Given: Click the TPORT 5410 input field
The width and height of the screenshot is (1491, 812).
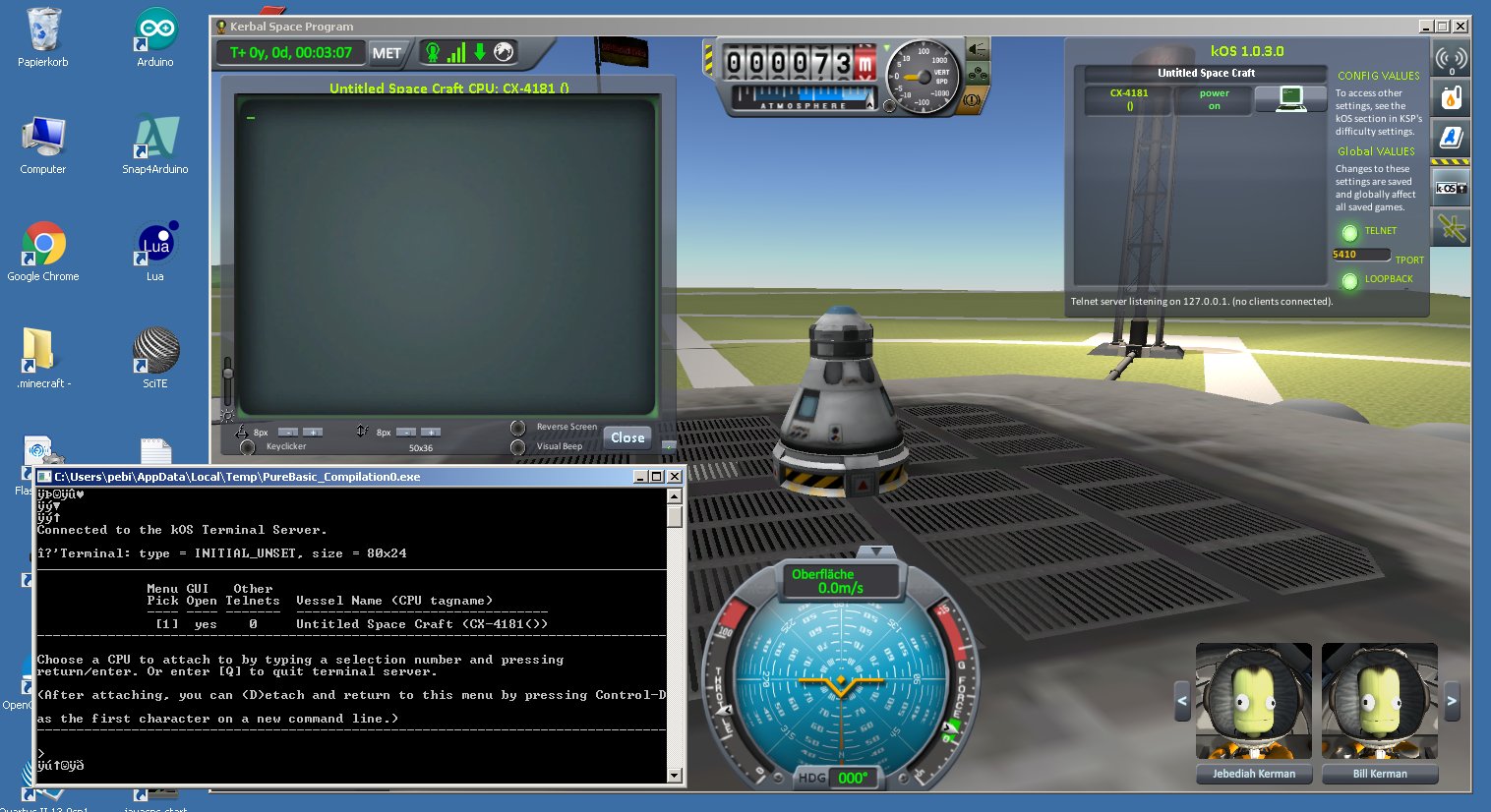Looking at the screenshot, I should pyautogui.click(x=1360, y=255).
